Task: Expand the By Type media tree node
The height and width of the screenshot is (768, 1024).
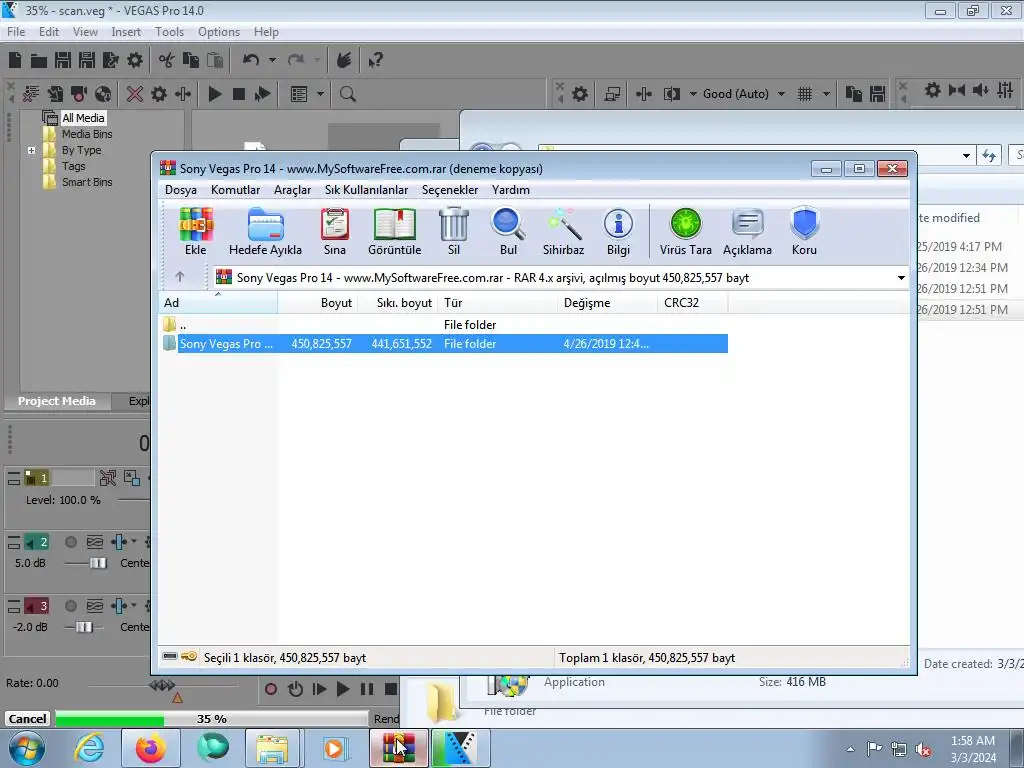Action: coord(31,150)
